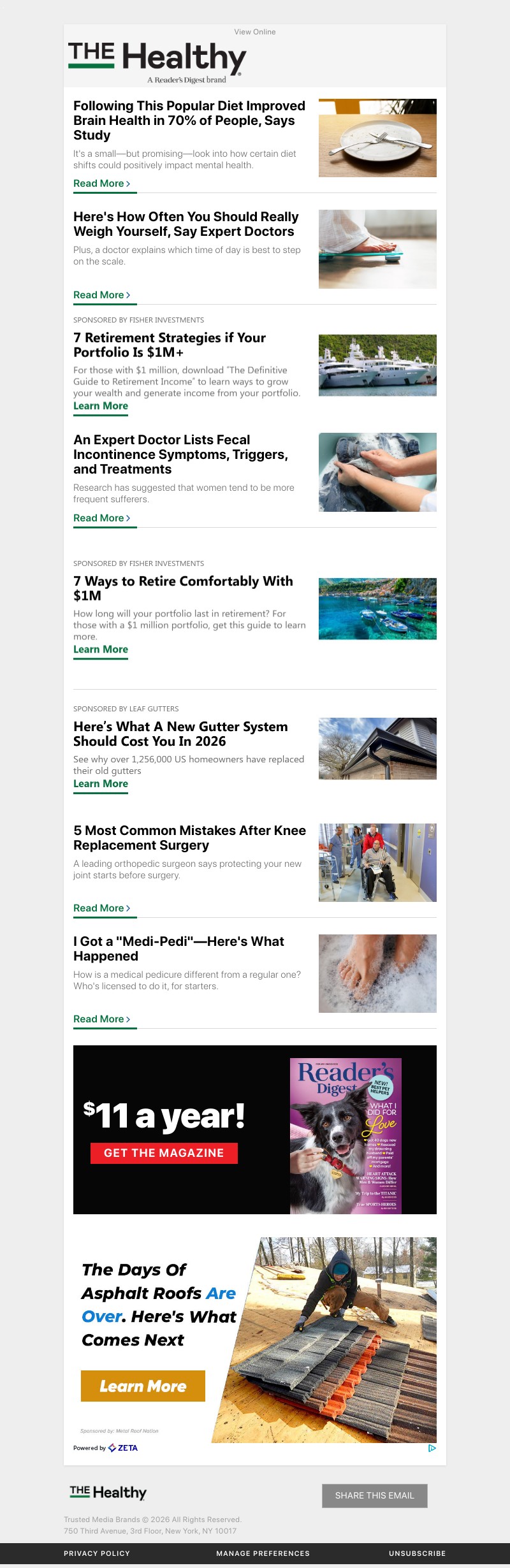Click The Healthy footer logo

(108, 1493)
